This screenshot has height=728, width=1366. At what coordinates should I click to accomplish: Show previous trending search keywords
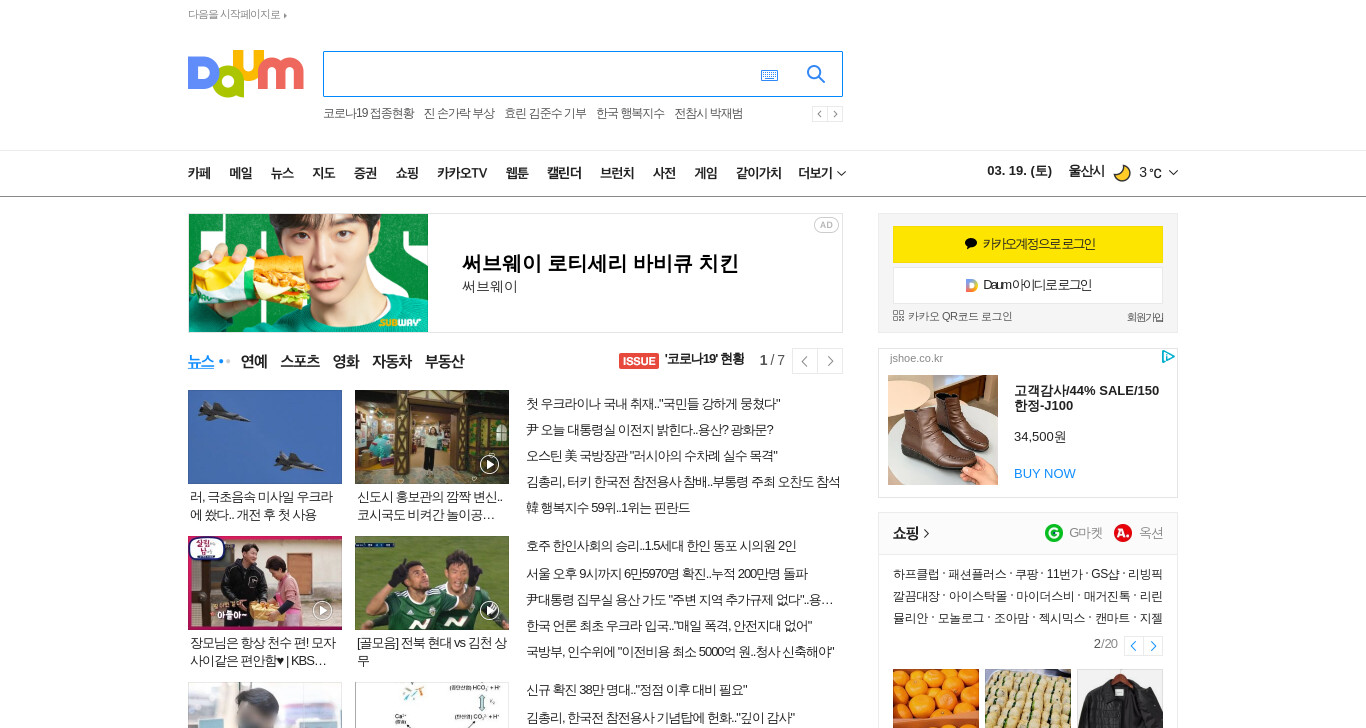tap(819, 114)
